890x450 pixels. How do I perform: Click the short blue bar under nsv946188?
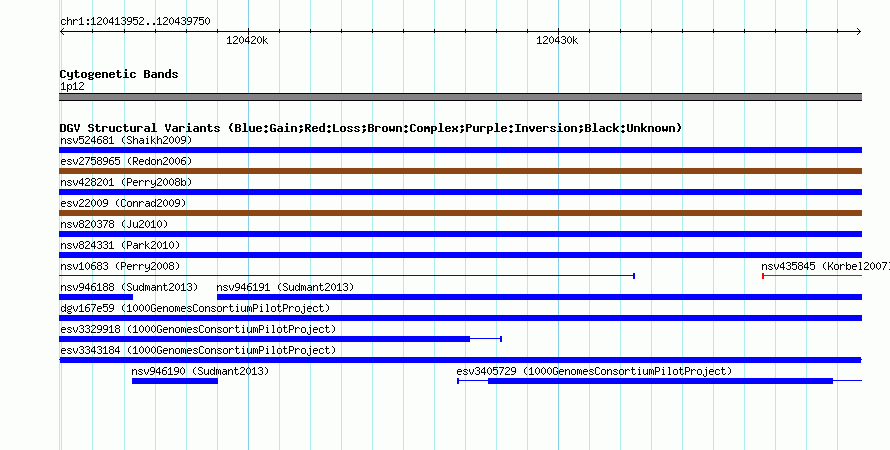point(96,297)
